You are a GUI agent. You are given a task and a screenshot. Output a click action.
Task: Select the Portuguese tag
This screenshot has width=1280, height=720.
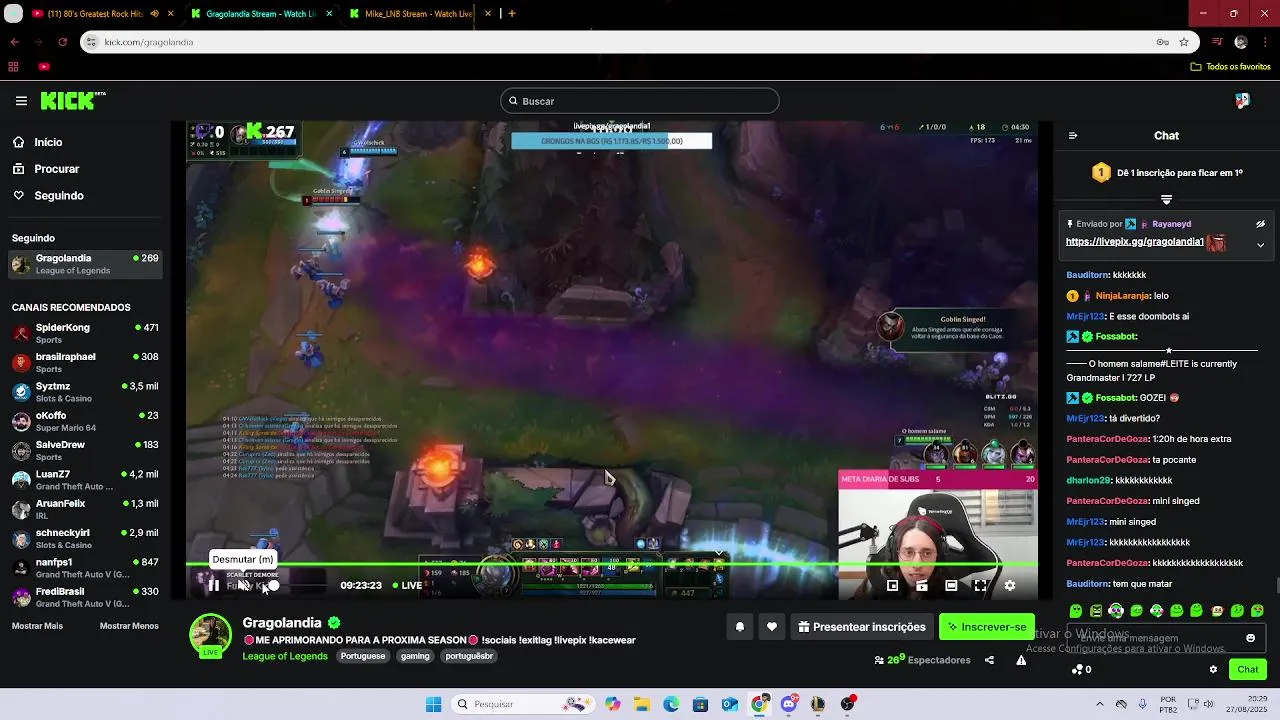tap(362, 656)
